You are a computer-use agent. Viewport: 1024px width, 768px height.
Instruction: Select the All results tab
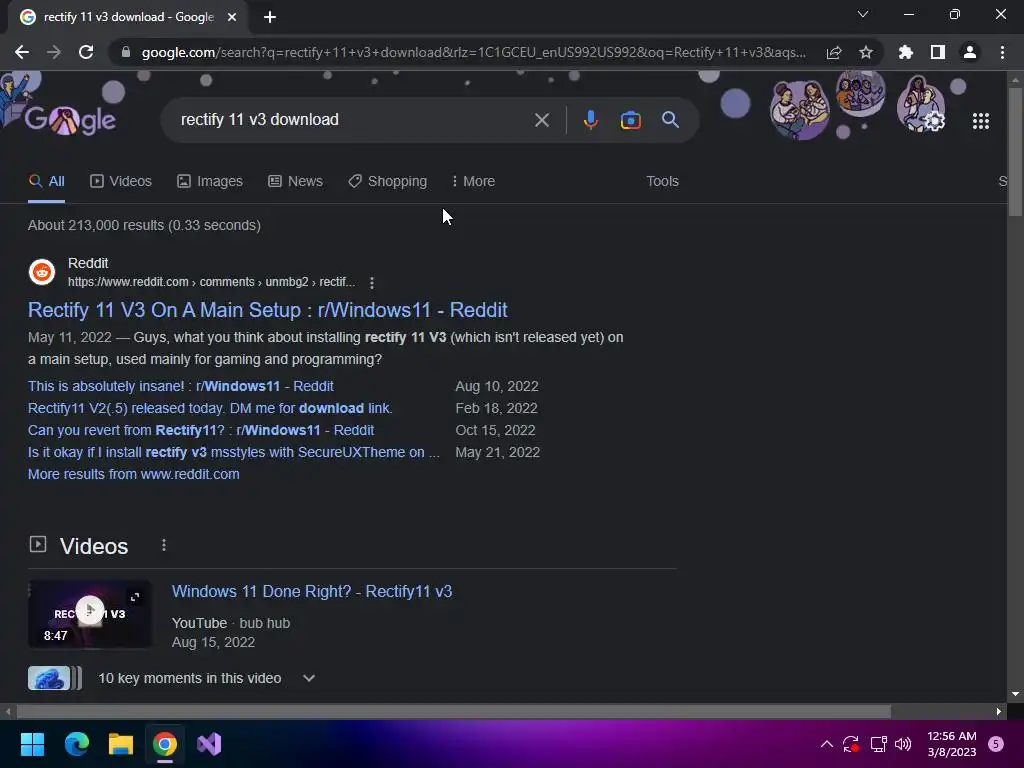(46, 182)
